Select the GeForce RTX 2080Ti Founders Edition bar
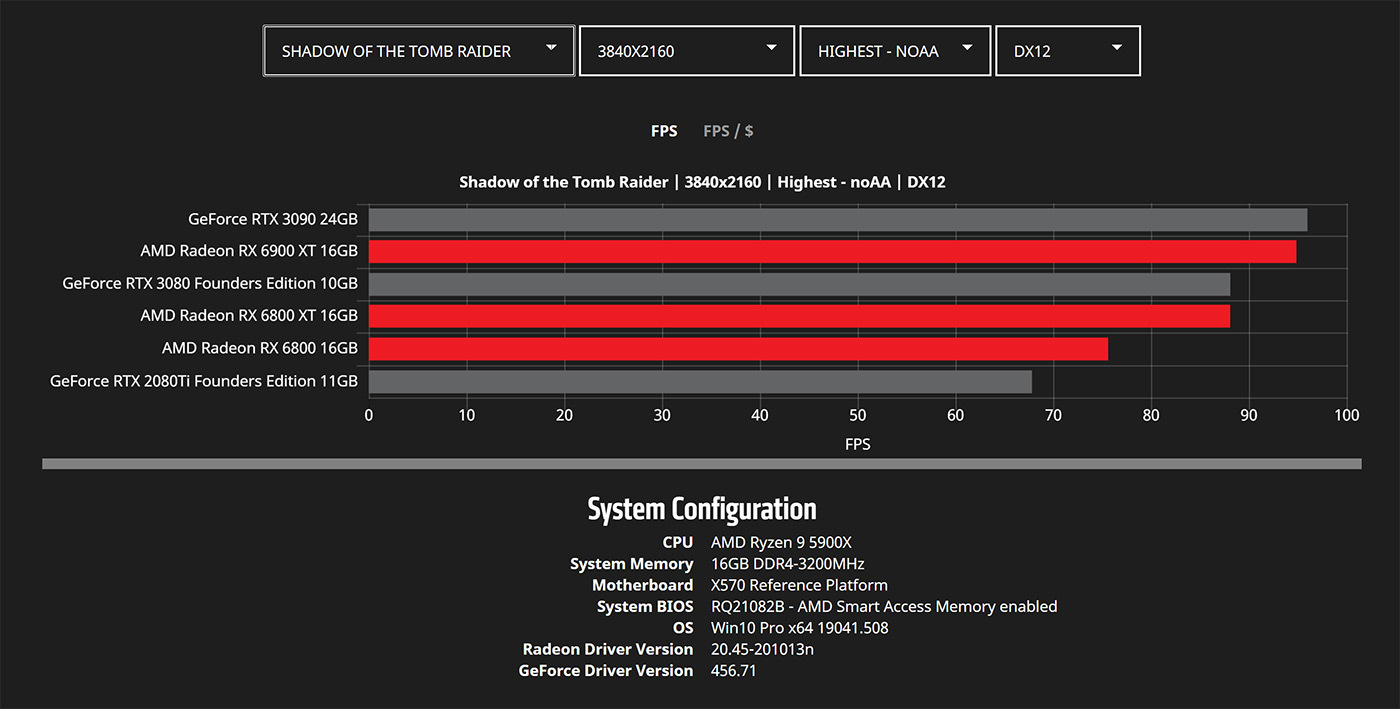The image size is (1400, 709). coord(700,381)
